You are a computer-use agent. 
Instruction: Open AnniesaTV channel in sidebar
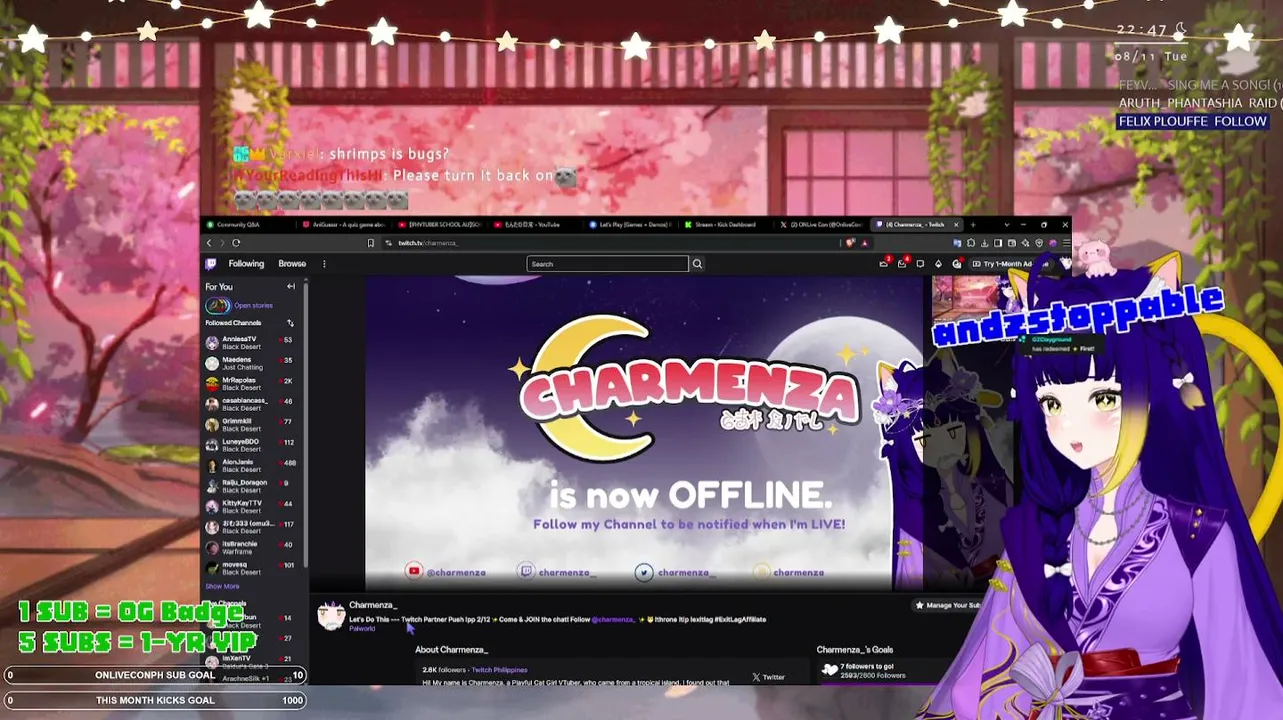252,342
